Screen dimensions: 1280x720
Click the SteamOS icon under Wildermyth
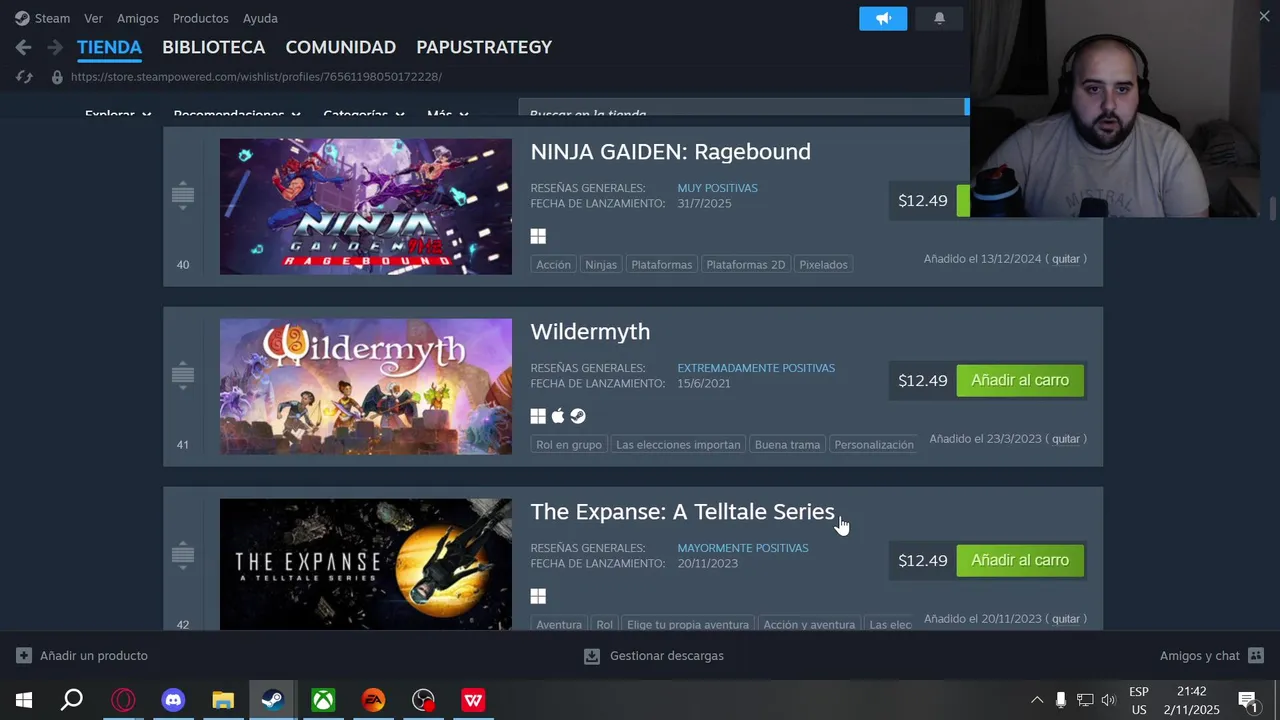coord(578,416)
